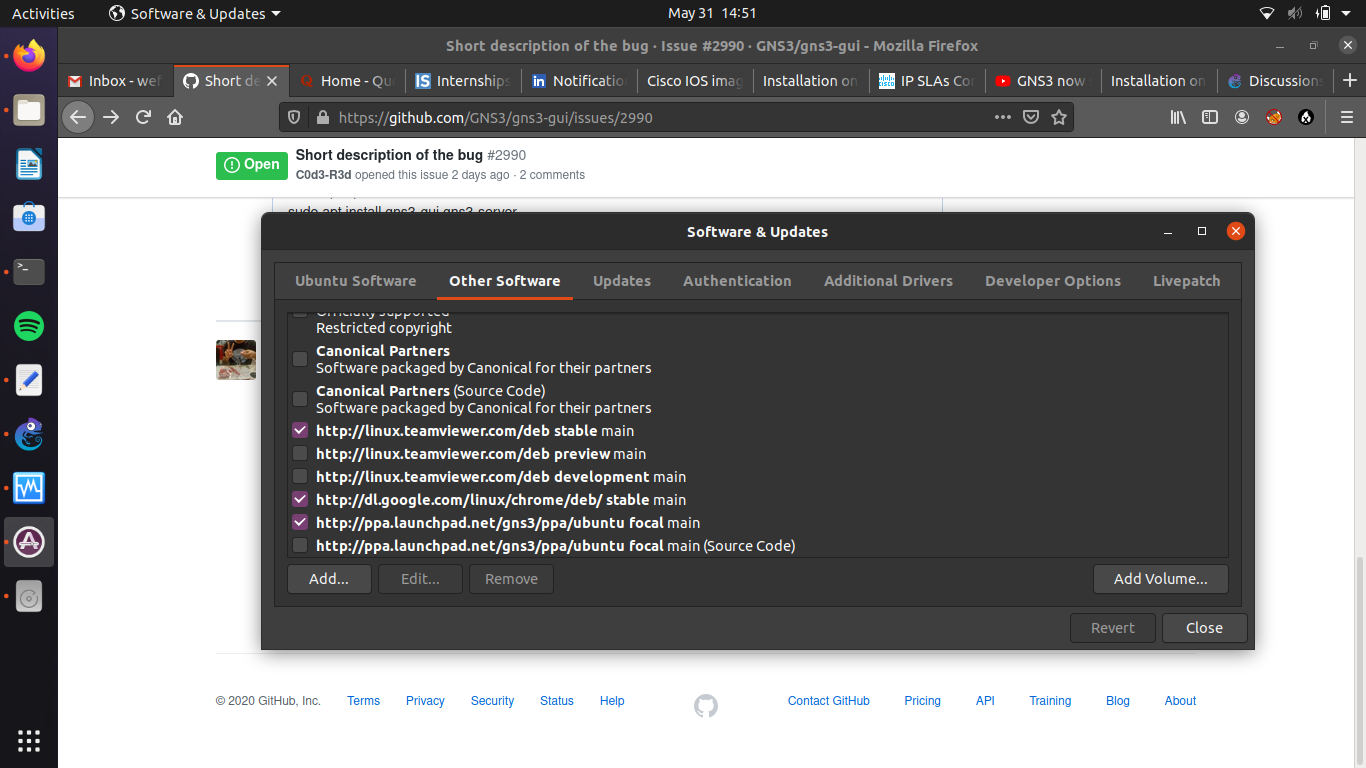Open the page actions ellipsis menu
1366x768 pixels.
[x=1002, y=117]
